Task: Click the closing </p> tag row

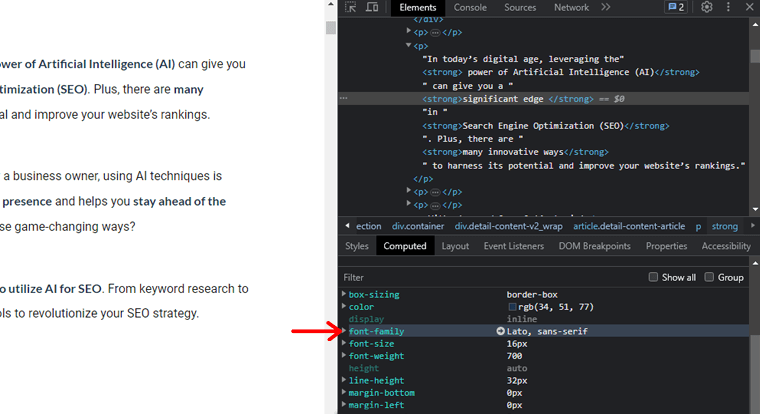Action: [x=423, y=179]
